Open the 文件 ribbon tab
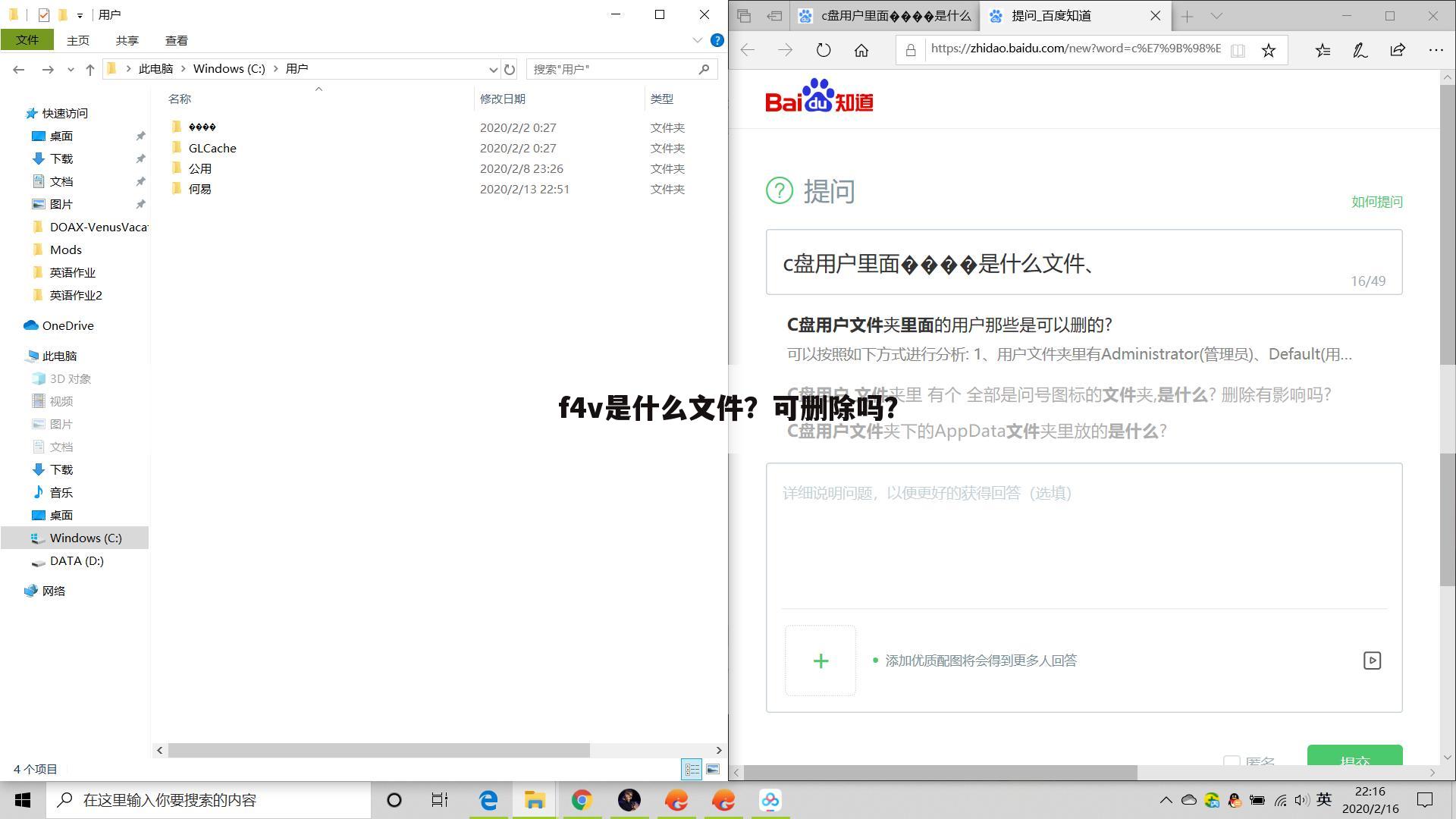 pos(27,40)
